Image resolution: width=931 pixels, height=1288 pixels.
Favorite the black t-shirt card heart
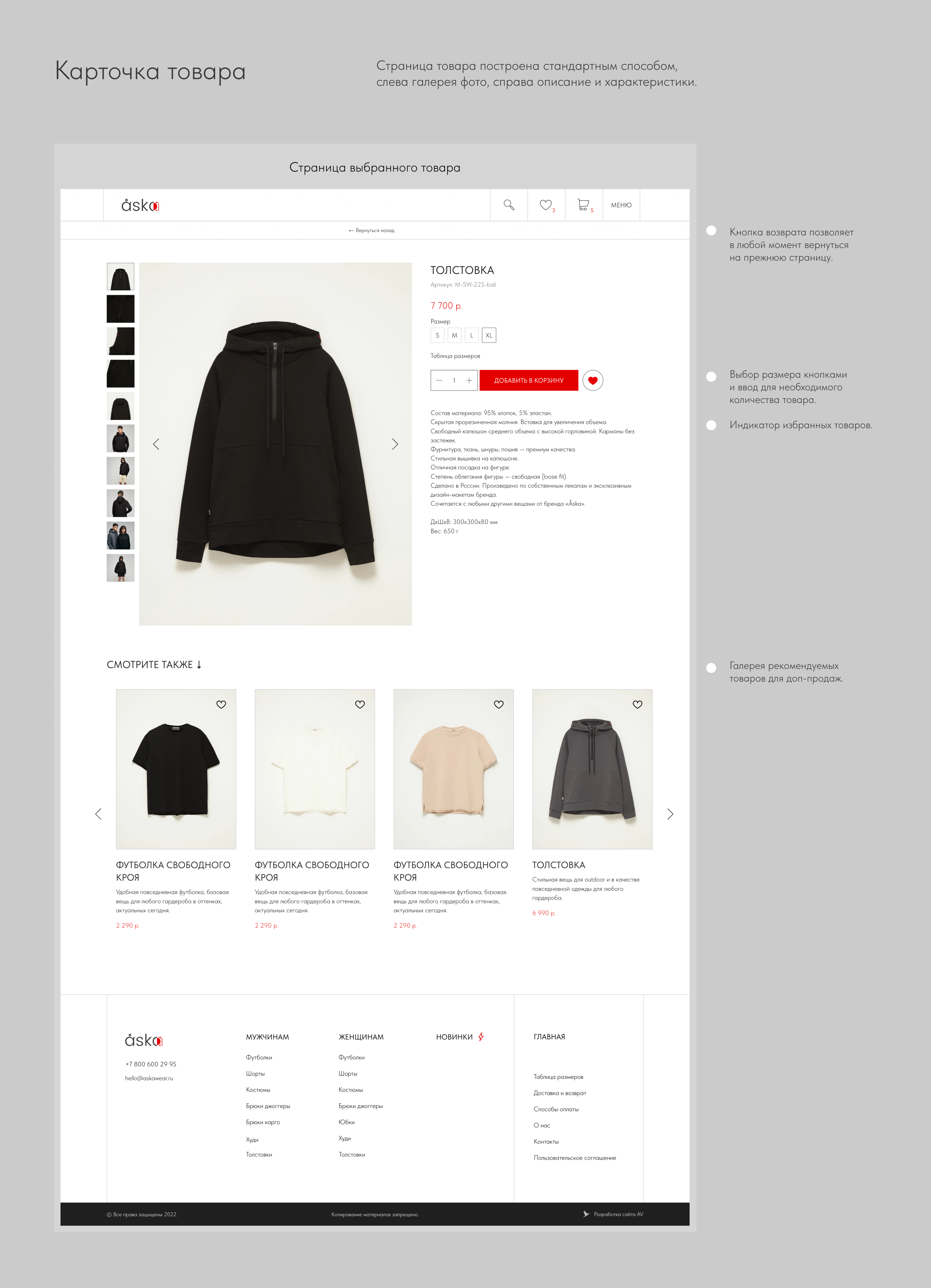(x=221, y=704)
